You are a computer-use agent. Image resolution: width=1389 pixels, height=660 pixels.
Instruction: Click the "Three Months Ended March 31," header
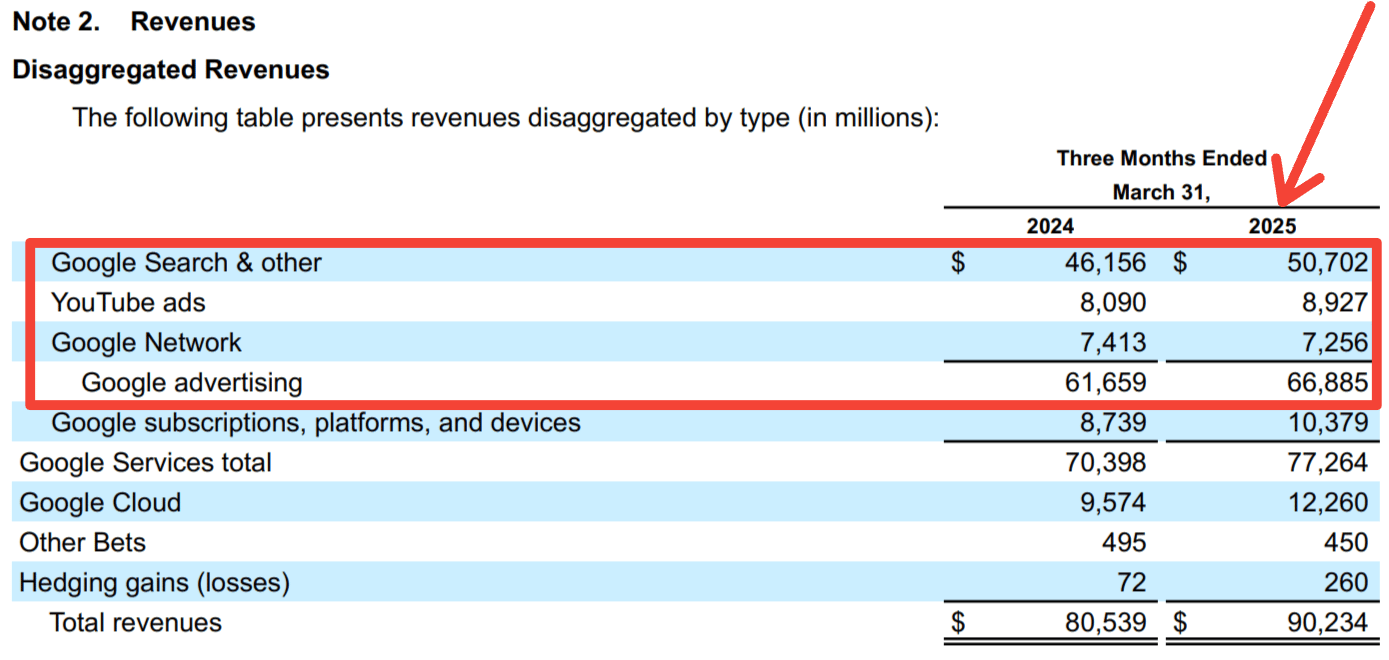coord(1162,175)
